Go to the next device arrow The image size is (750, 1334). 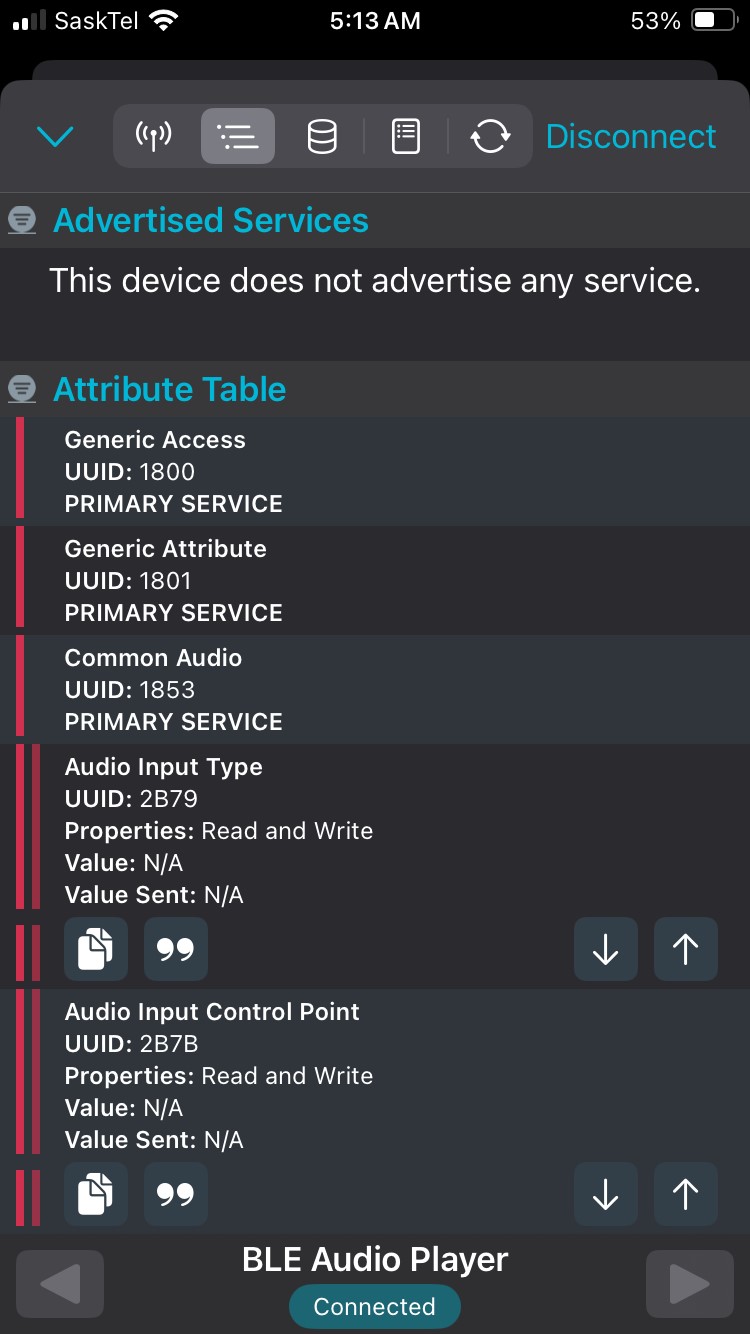coord(690,1283)
